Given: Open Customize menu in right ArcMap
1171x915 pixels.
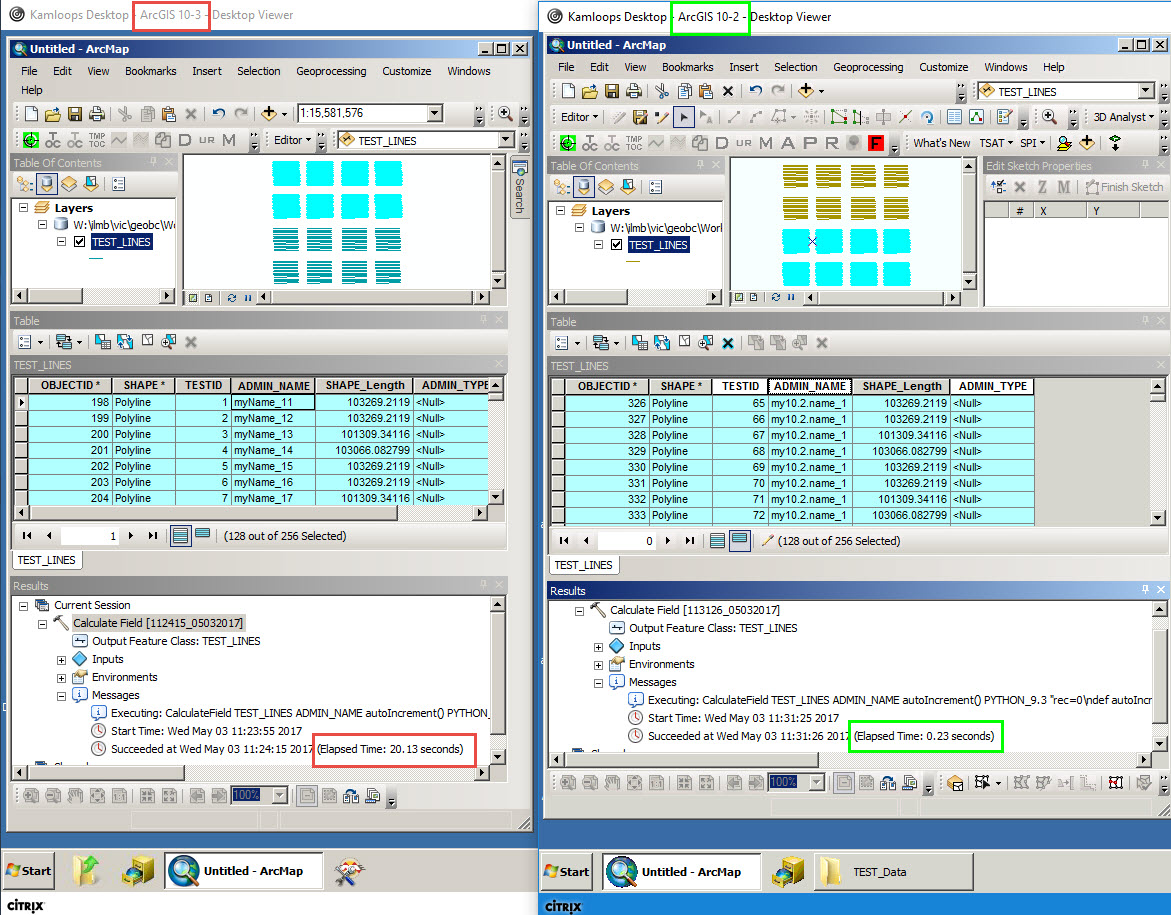Looking at the screenshot, I should click(x=943, y=66).
